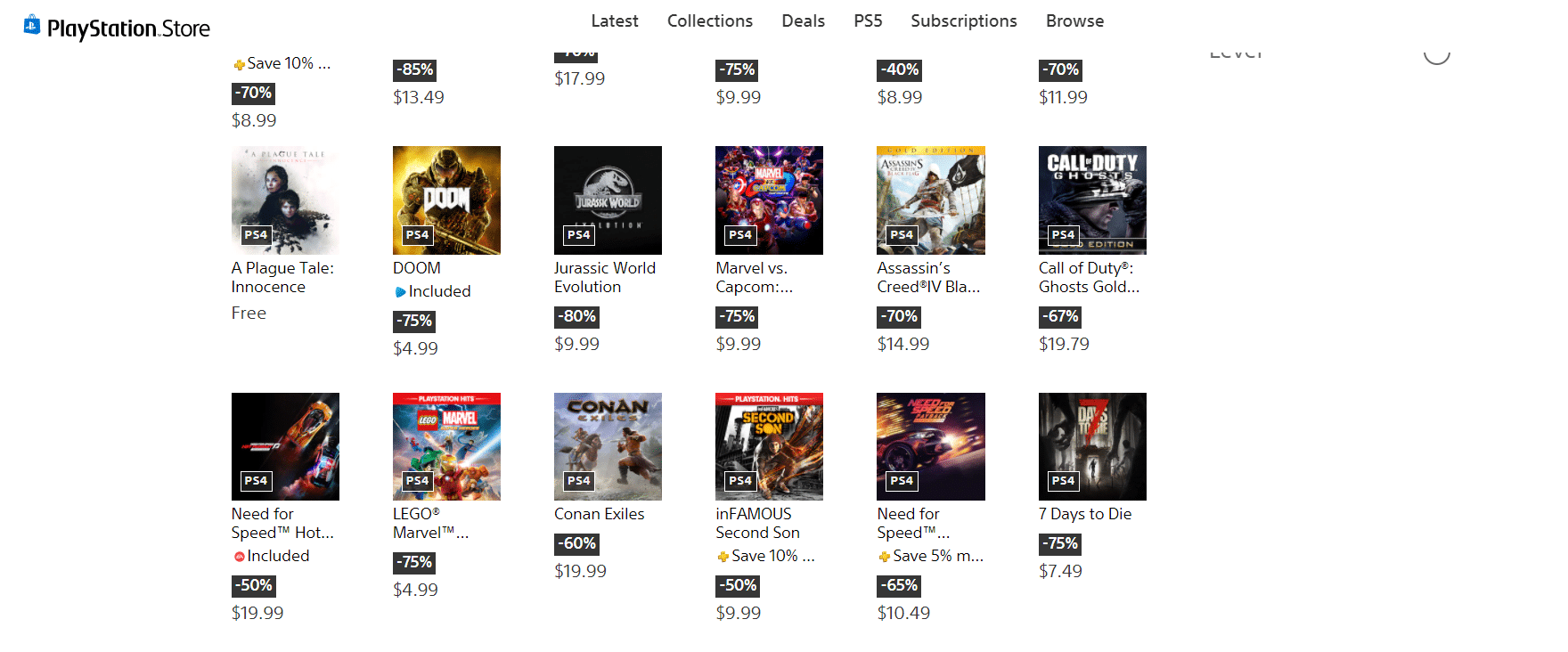Open the Latest menu item
1568x652 pixels.
pyautogui.click(x=615, y=20)
